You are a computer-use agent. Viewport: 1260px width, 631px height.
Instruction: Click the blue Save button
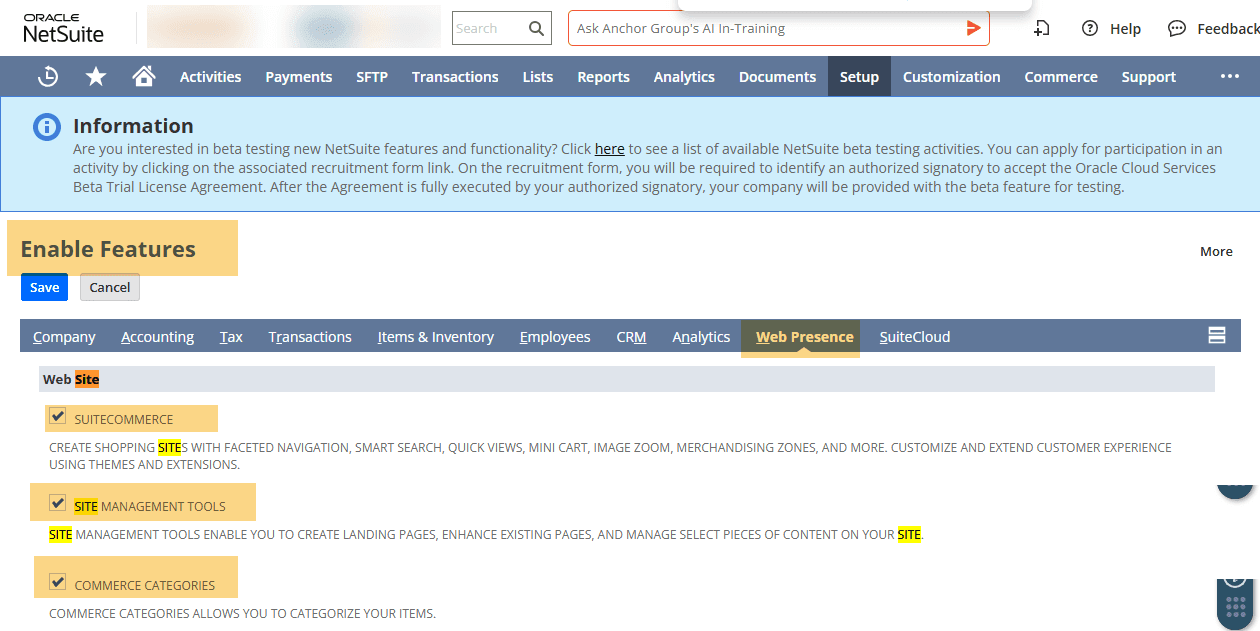pyautogui.click(x=45, y=287)
